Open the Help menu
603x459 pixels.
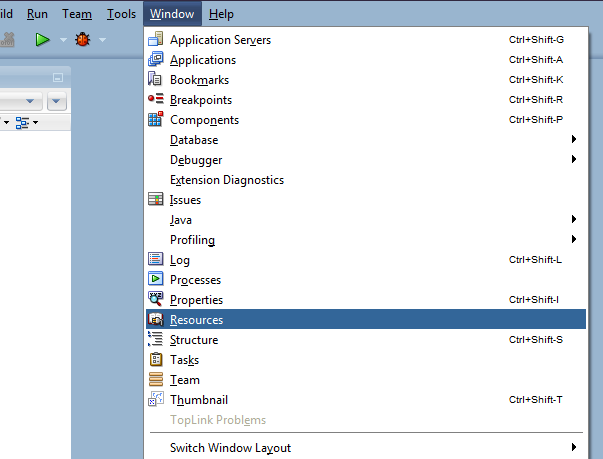point(221,14)
